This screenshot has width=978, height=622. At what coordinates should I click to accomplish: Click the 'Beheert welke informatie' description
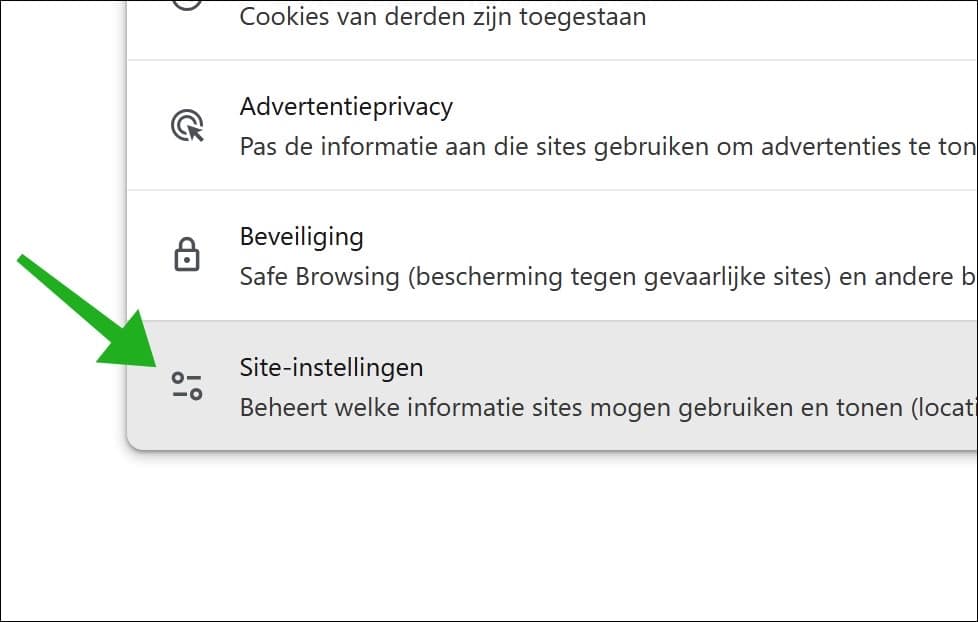click(x=608, y=408)
